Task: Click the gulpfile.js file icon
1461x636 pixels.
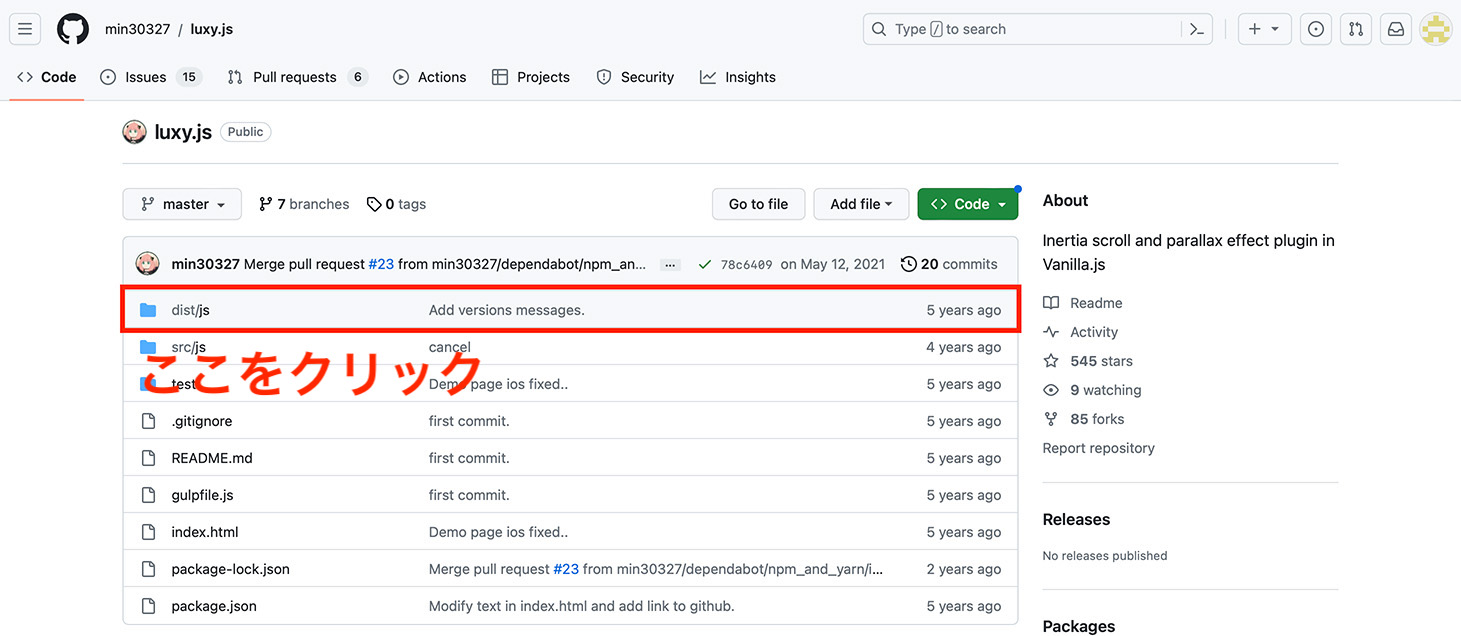Action: pos(148,495)
